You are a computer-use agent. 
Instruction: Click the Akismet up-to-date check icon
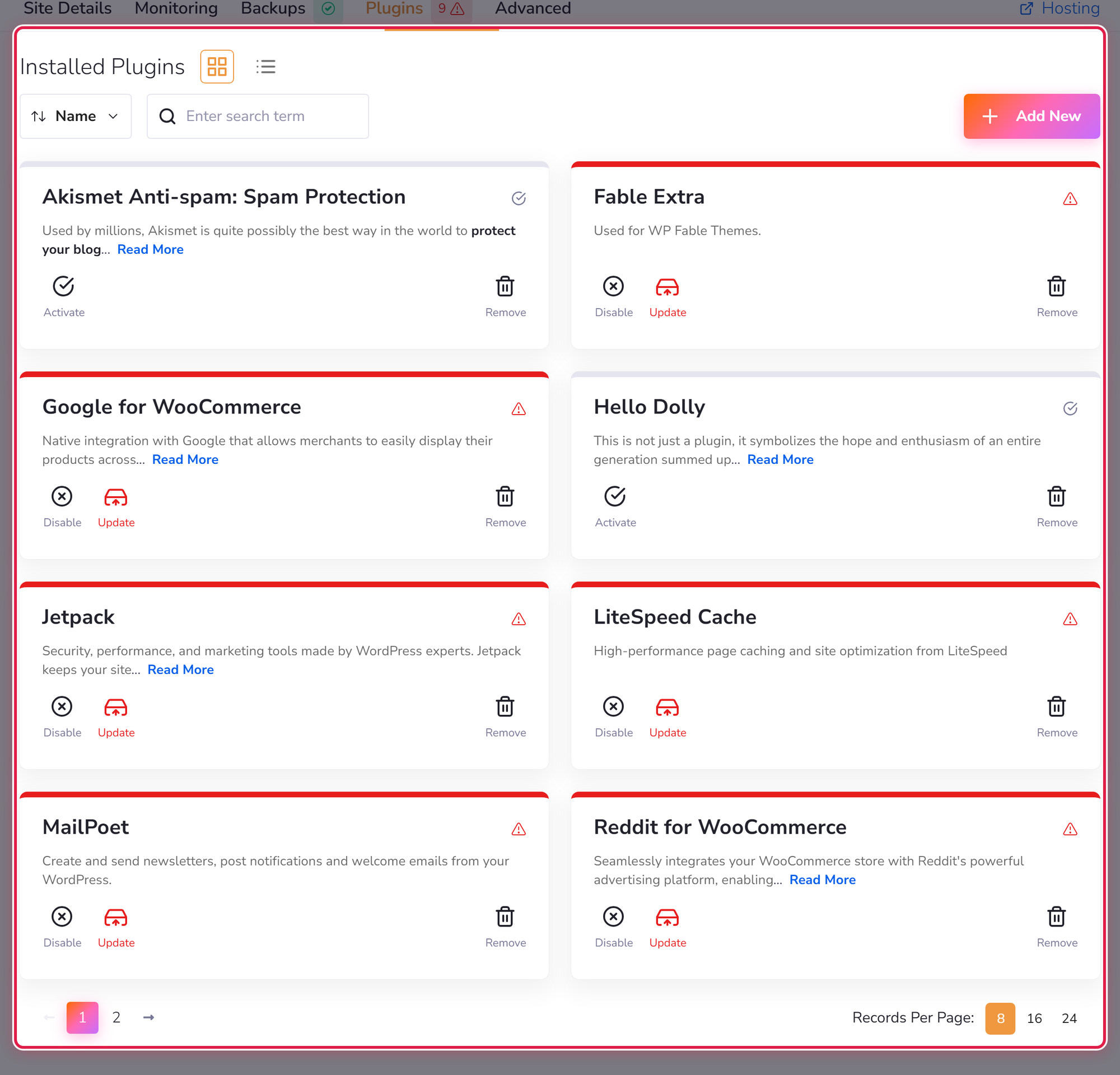519,198
